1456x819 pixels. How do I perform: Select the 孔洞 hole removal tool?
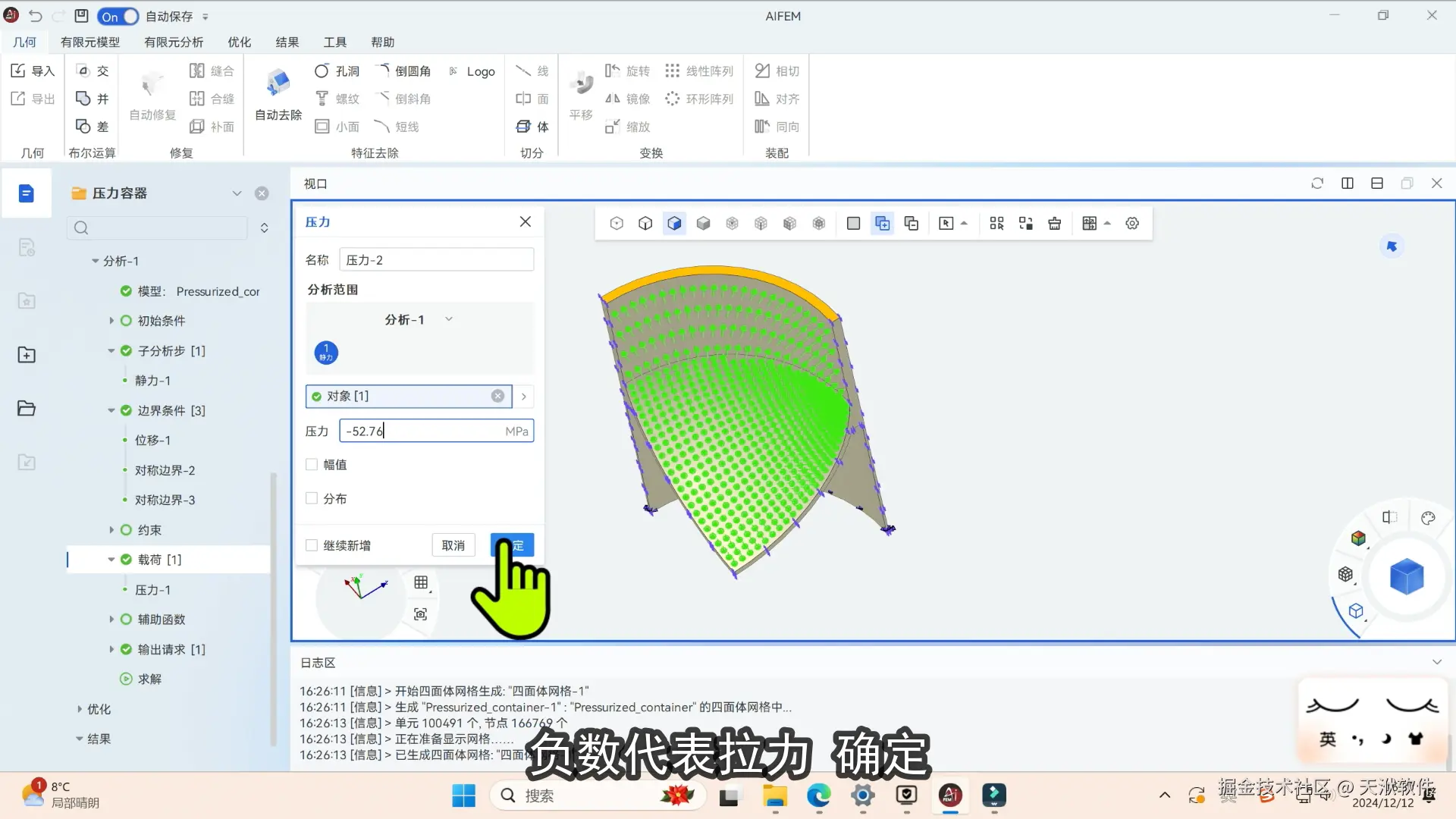(x=337, y=71)
